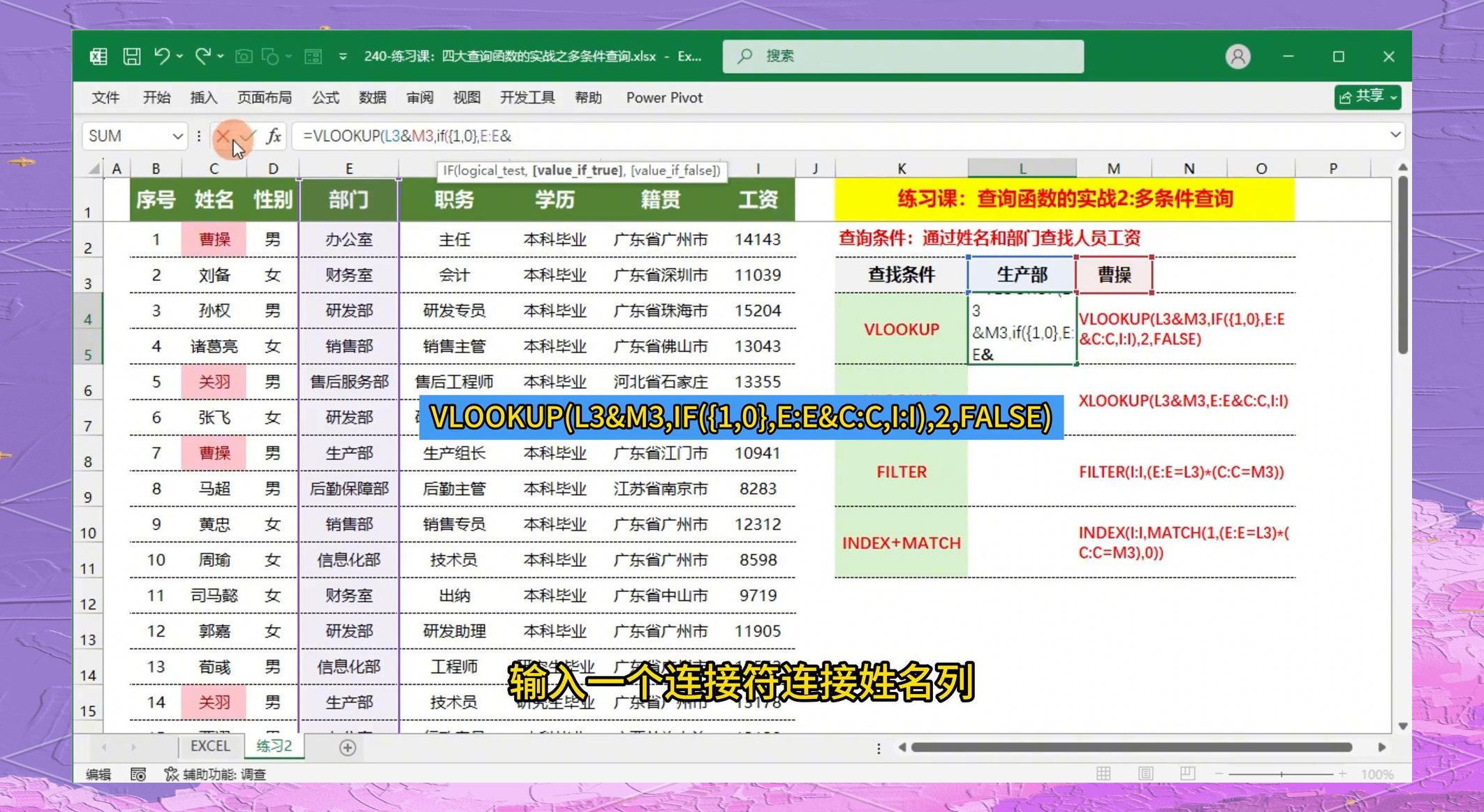Open dropdown next to shapes icon
The width and height of the screenshot is (1484, 812).
point(288,57)
